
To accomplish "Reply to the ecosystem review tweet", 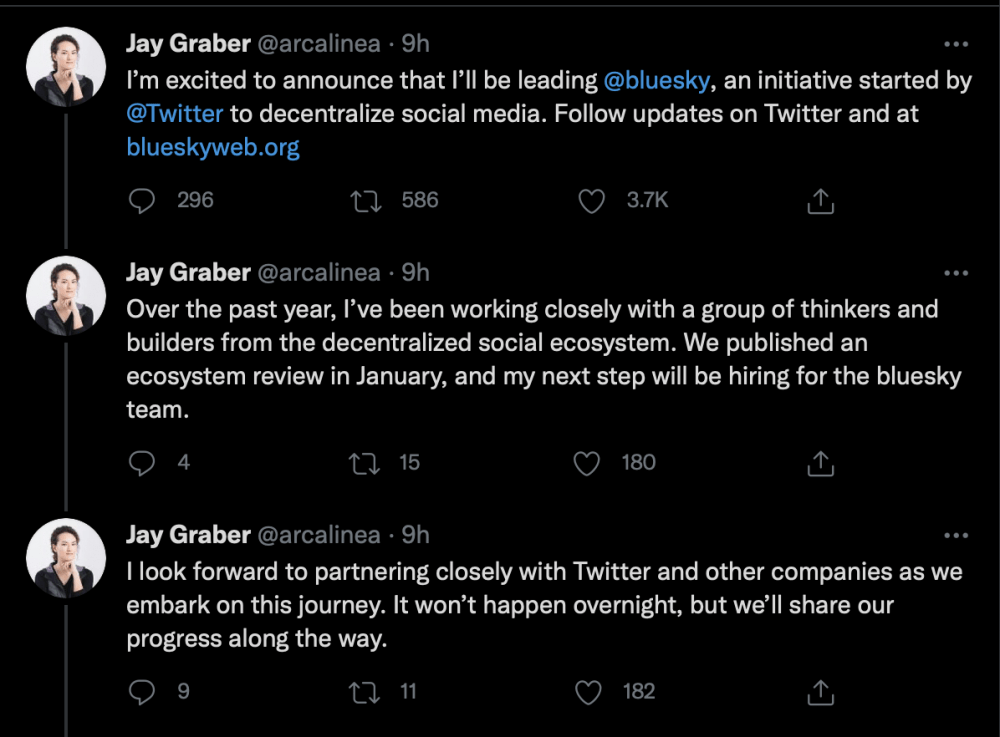I will (x=142, y=463).
